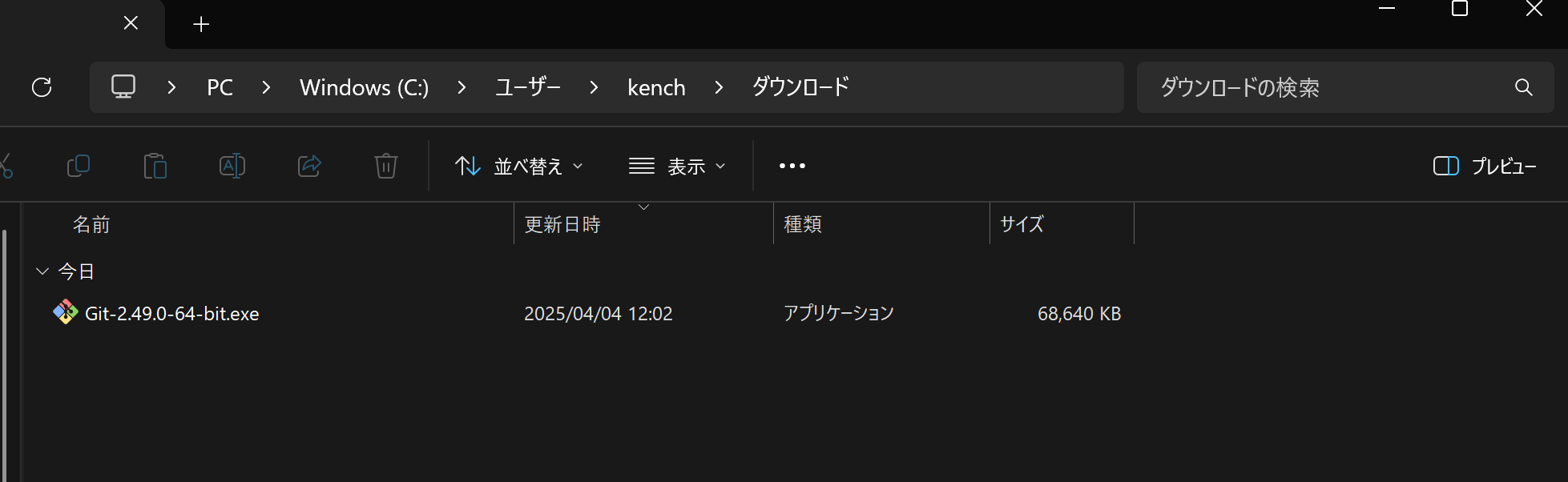Go to kench folder in breadcrumb

(x=656, y=87)
